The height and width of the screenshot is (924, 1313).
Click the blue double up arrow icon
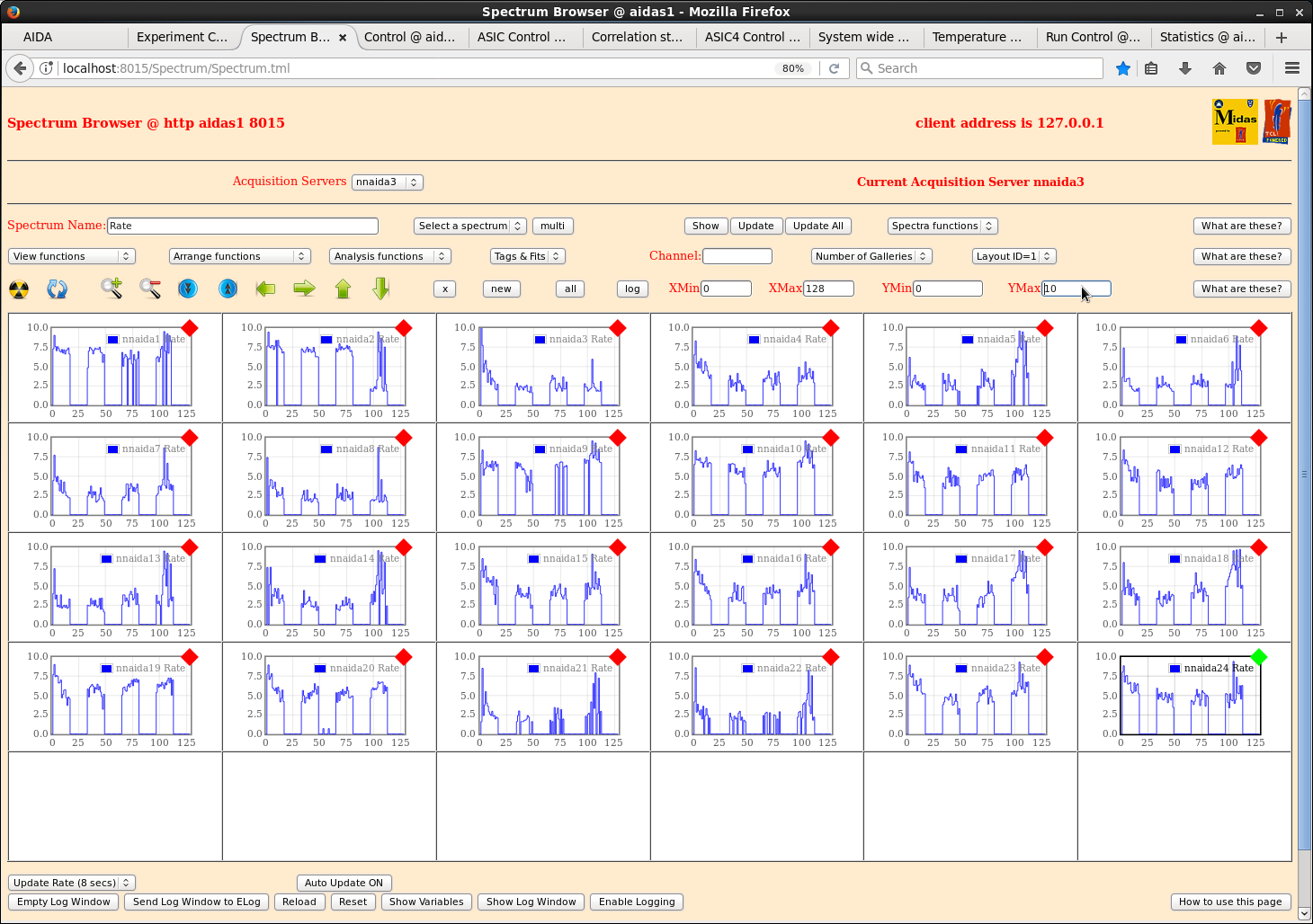tap(228, 289)
